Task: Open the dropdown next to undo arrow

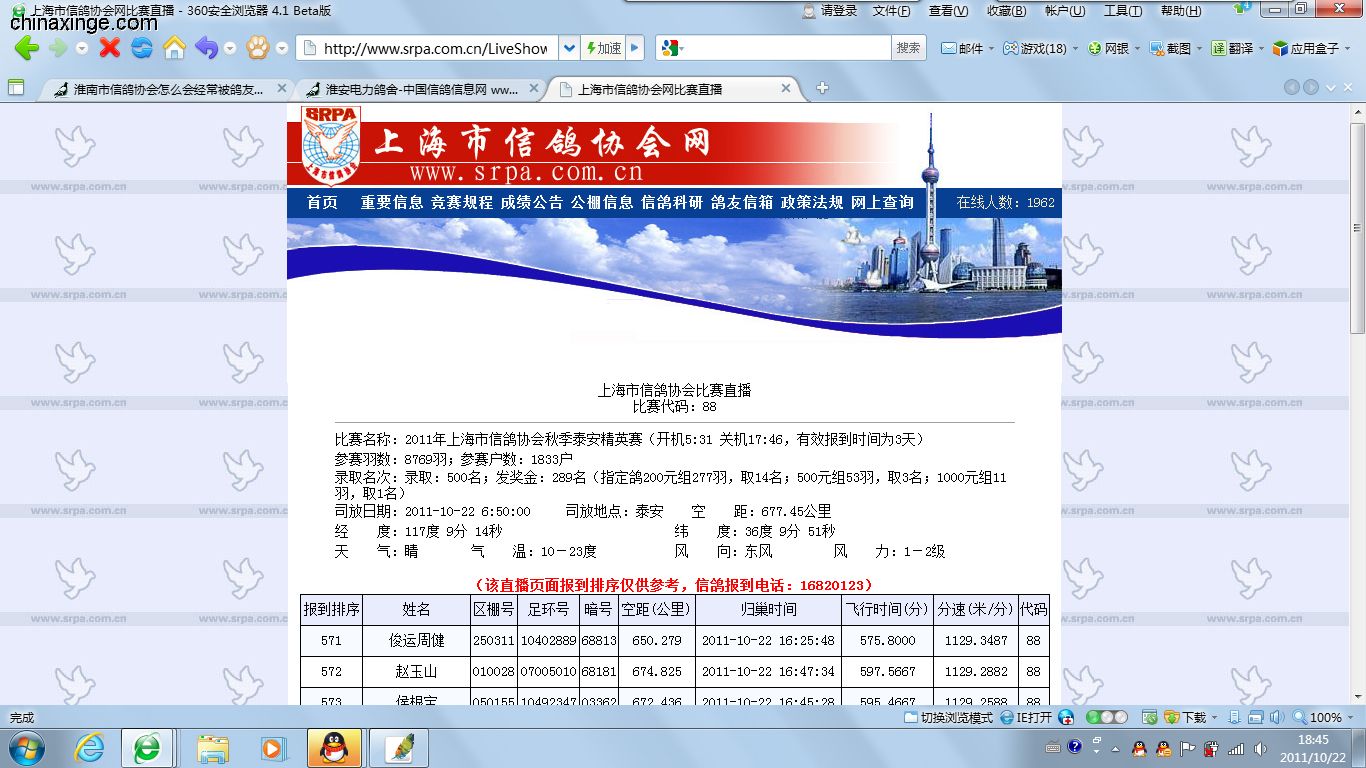Action: [x=230, y=48]
